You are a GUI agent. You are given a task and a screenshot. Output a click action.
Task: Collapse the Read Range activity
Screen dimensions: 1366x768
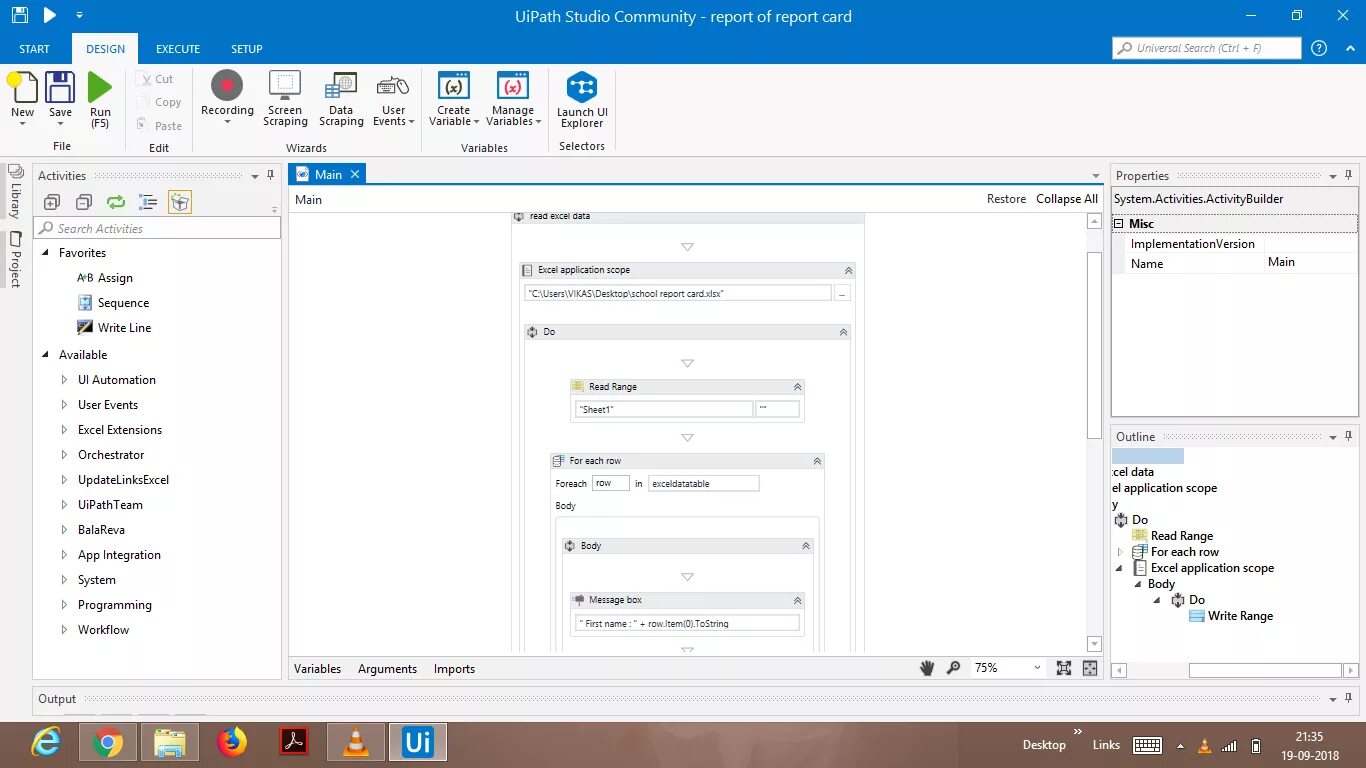point(797,387)
